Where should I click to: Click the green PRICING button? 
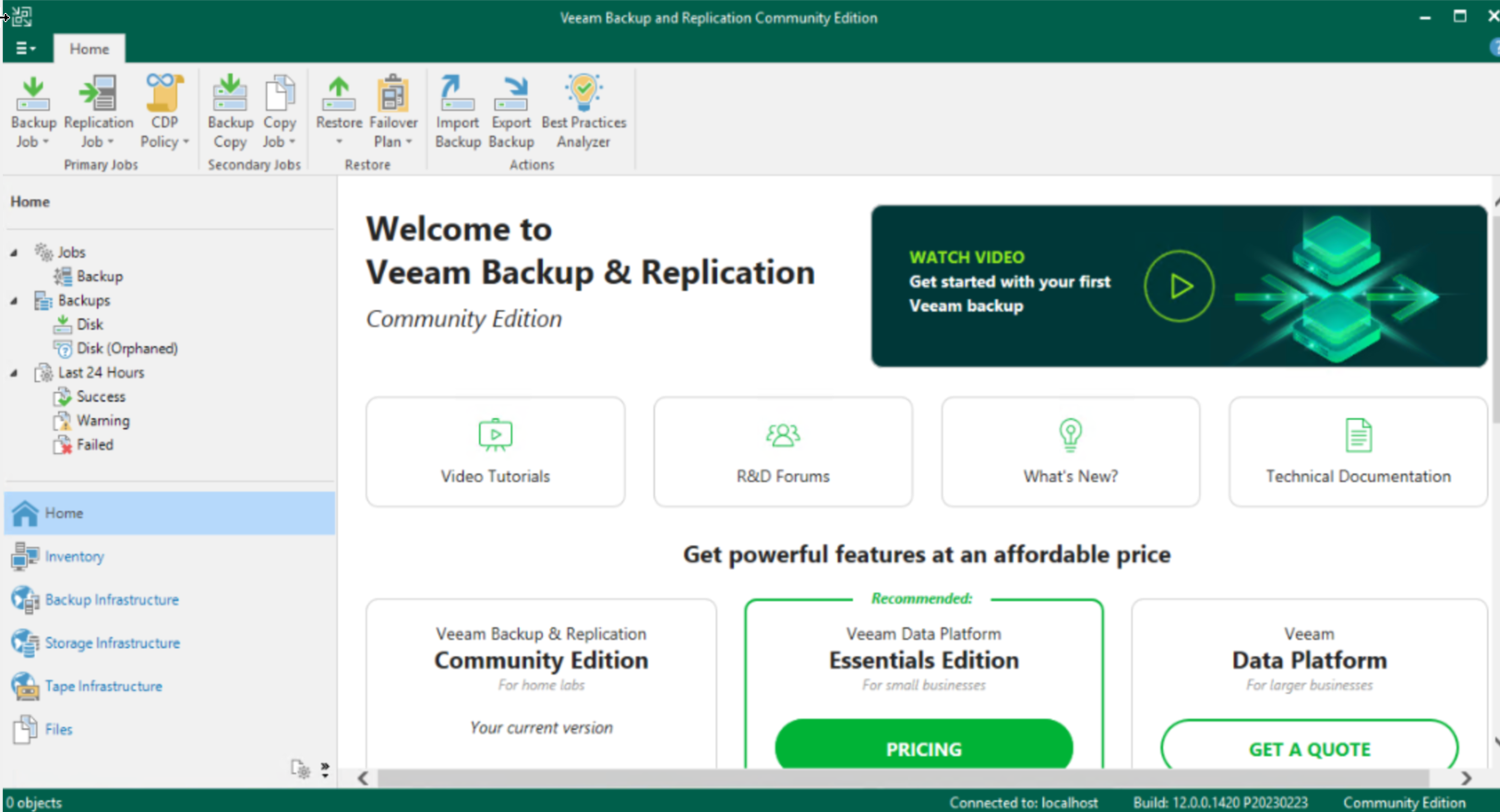924,746
